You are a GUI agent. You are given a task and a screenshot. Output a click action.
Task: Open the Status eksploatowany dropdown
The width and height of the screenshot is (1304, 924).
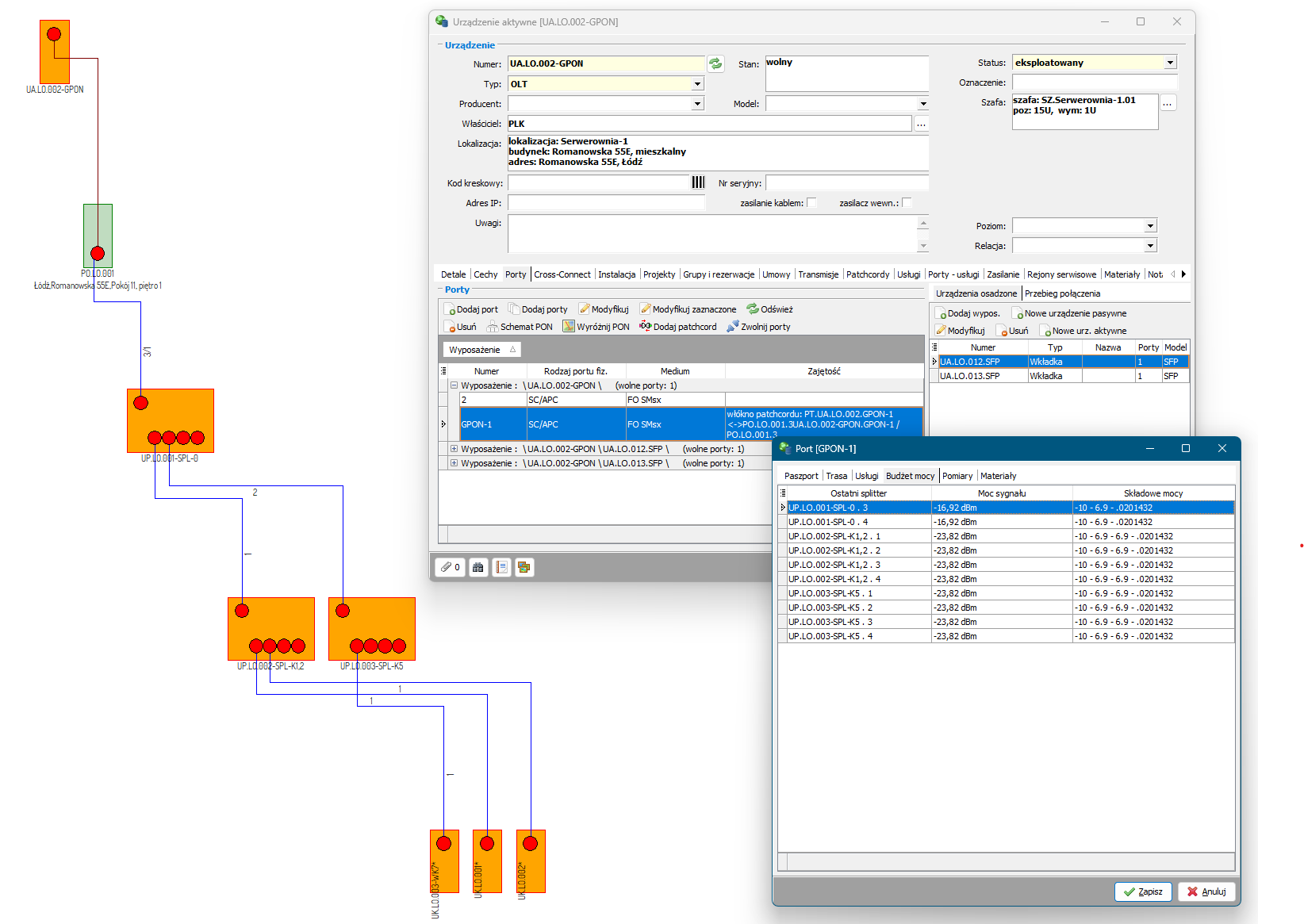(x=1170, y=63)
